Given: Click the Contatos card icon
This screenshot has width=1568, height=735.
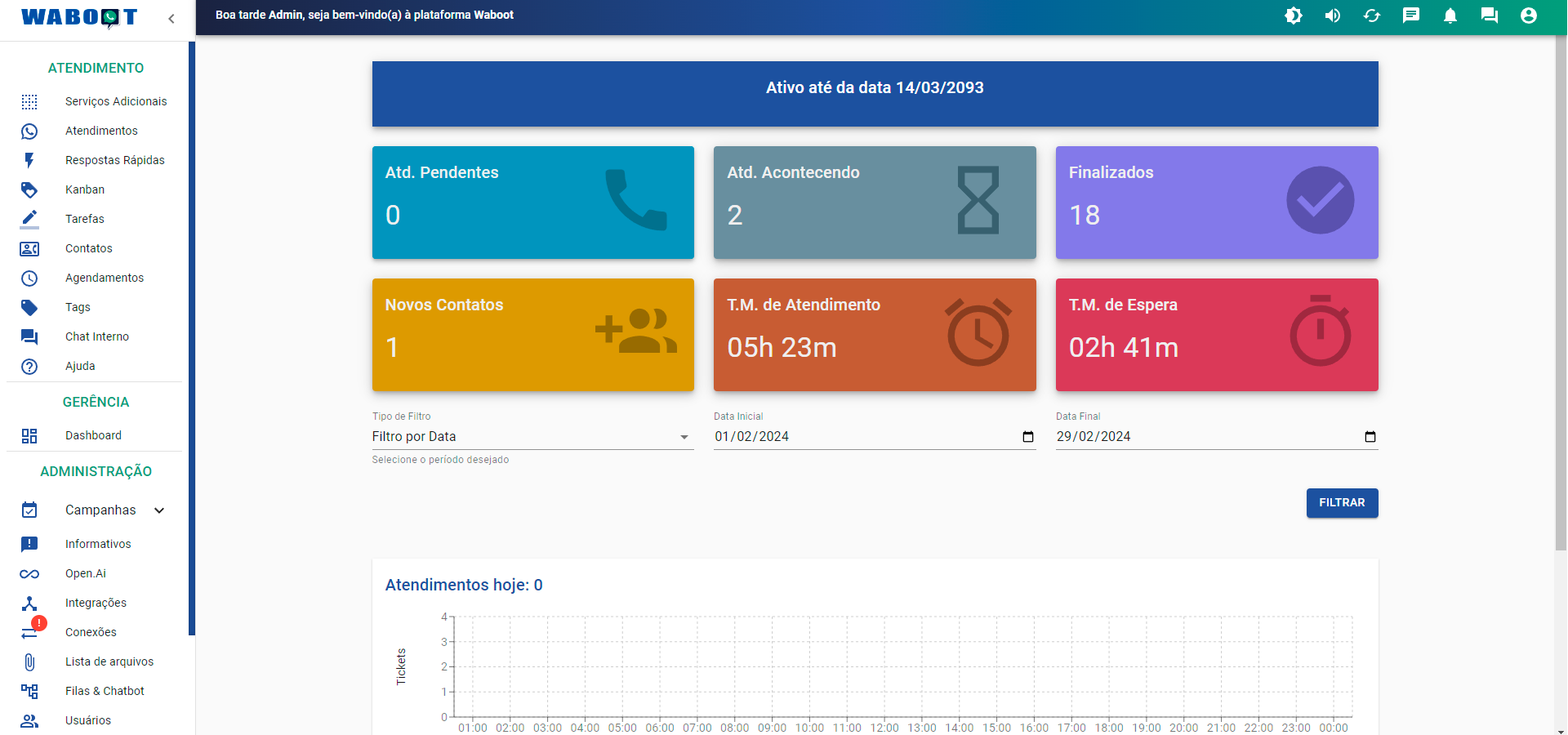Looking at the screenshot, I should pos(29,248).
